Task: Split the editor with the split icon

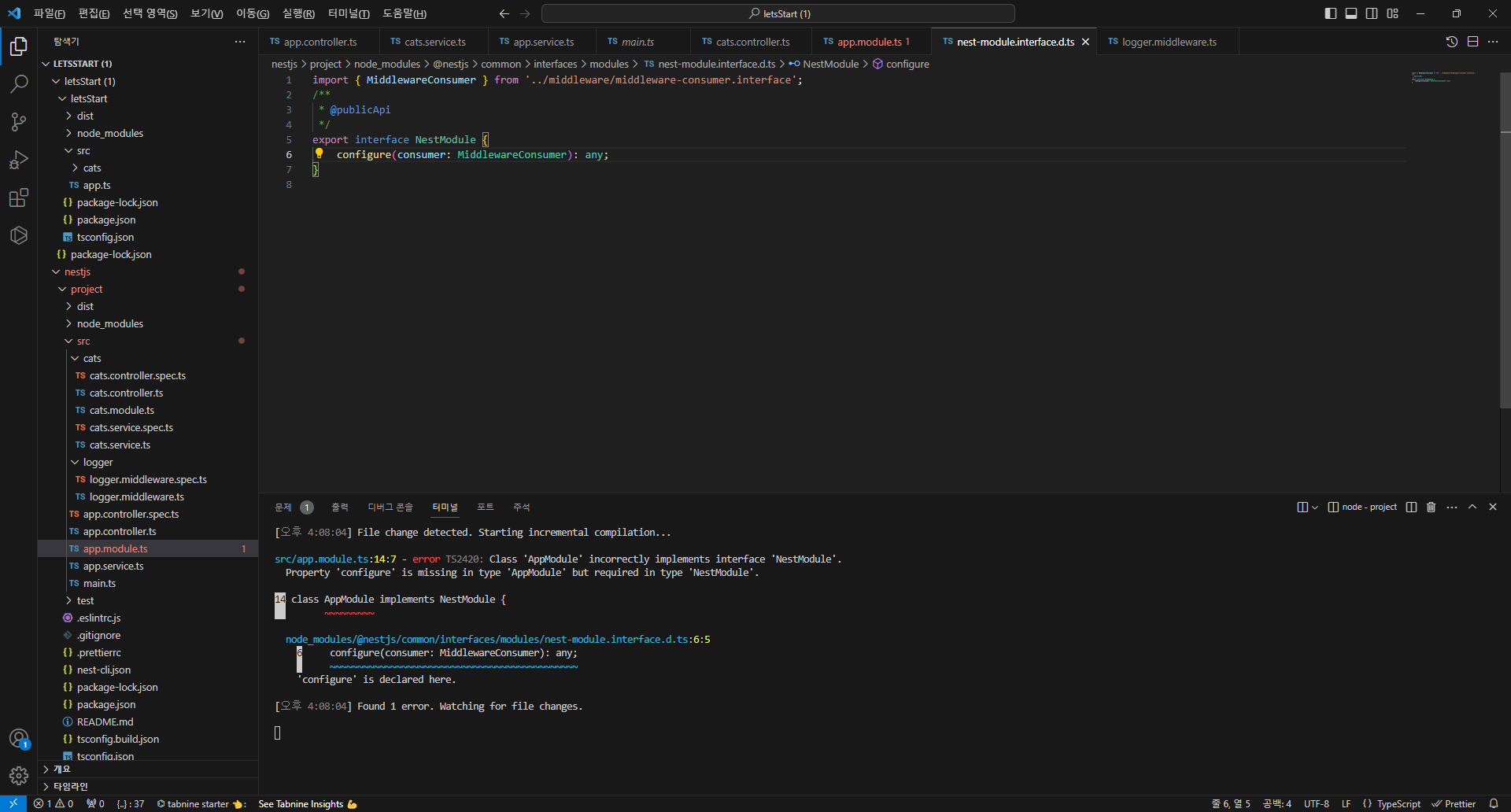Action: tap(1472, 42)
